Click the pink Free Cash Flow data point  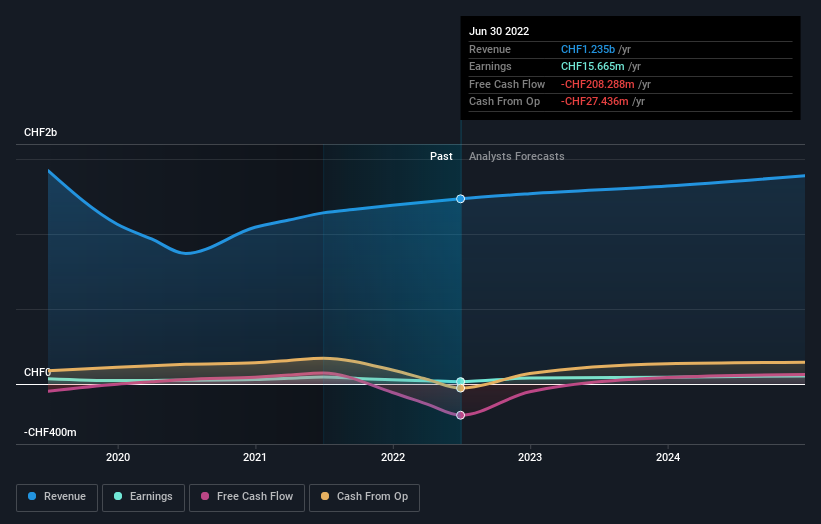click(x=460, y=415)
